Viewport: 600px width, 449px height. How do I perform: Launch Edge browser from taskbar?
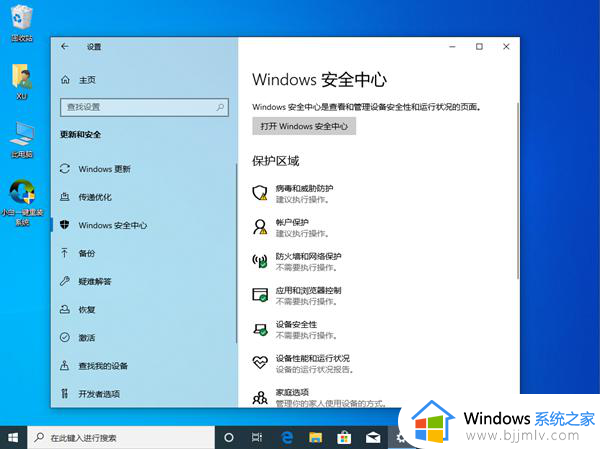click(287, 438)
